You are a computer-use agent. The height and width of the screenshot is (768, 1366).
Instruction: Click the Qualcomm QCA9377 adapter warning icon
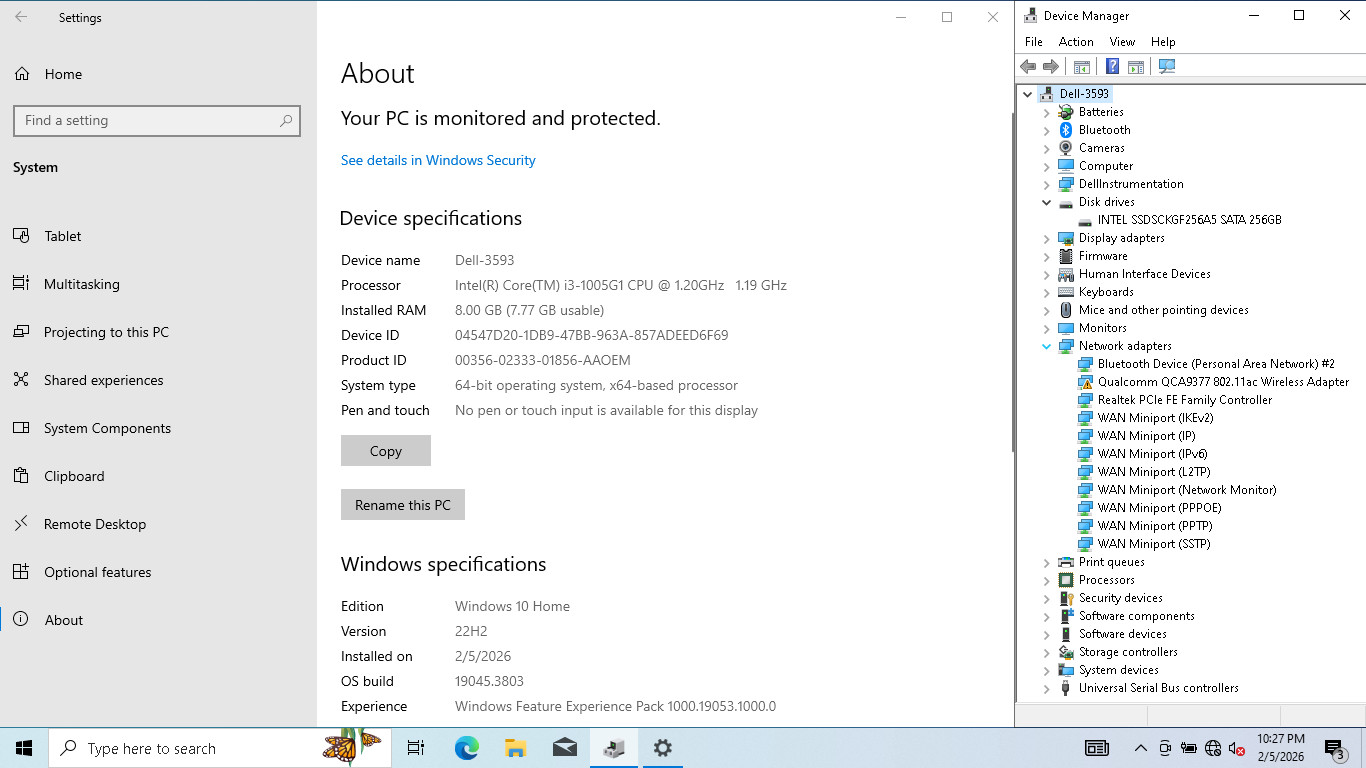1086,382
